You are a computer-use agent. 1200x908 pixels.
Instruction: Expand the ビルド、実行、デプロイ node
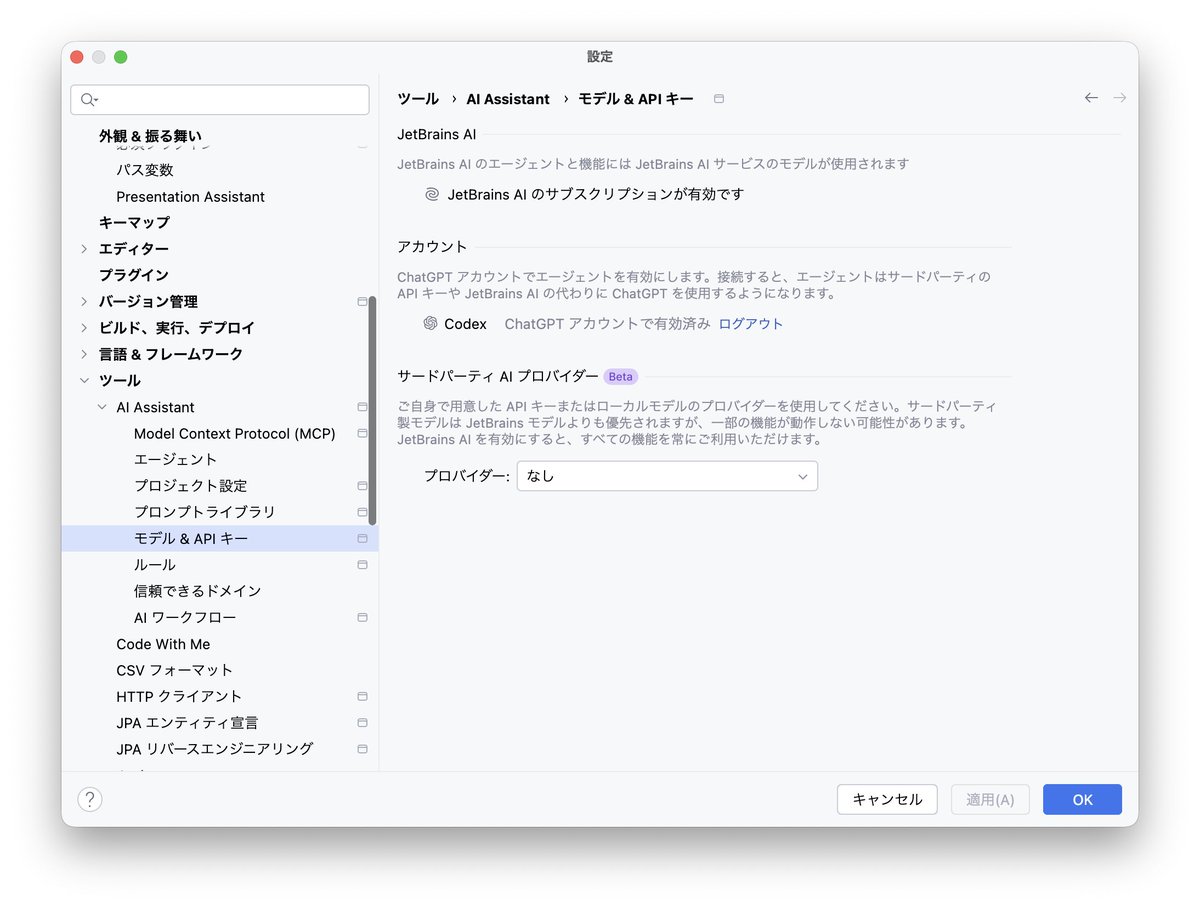coord(84,328)
